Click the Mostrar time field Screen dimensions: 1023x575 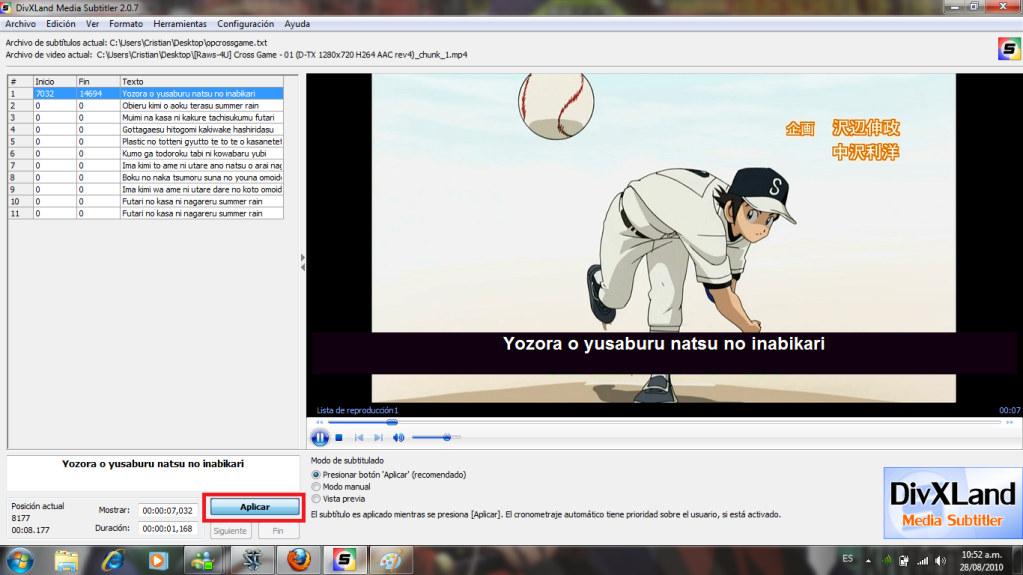168,511
